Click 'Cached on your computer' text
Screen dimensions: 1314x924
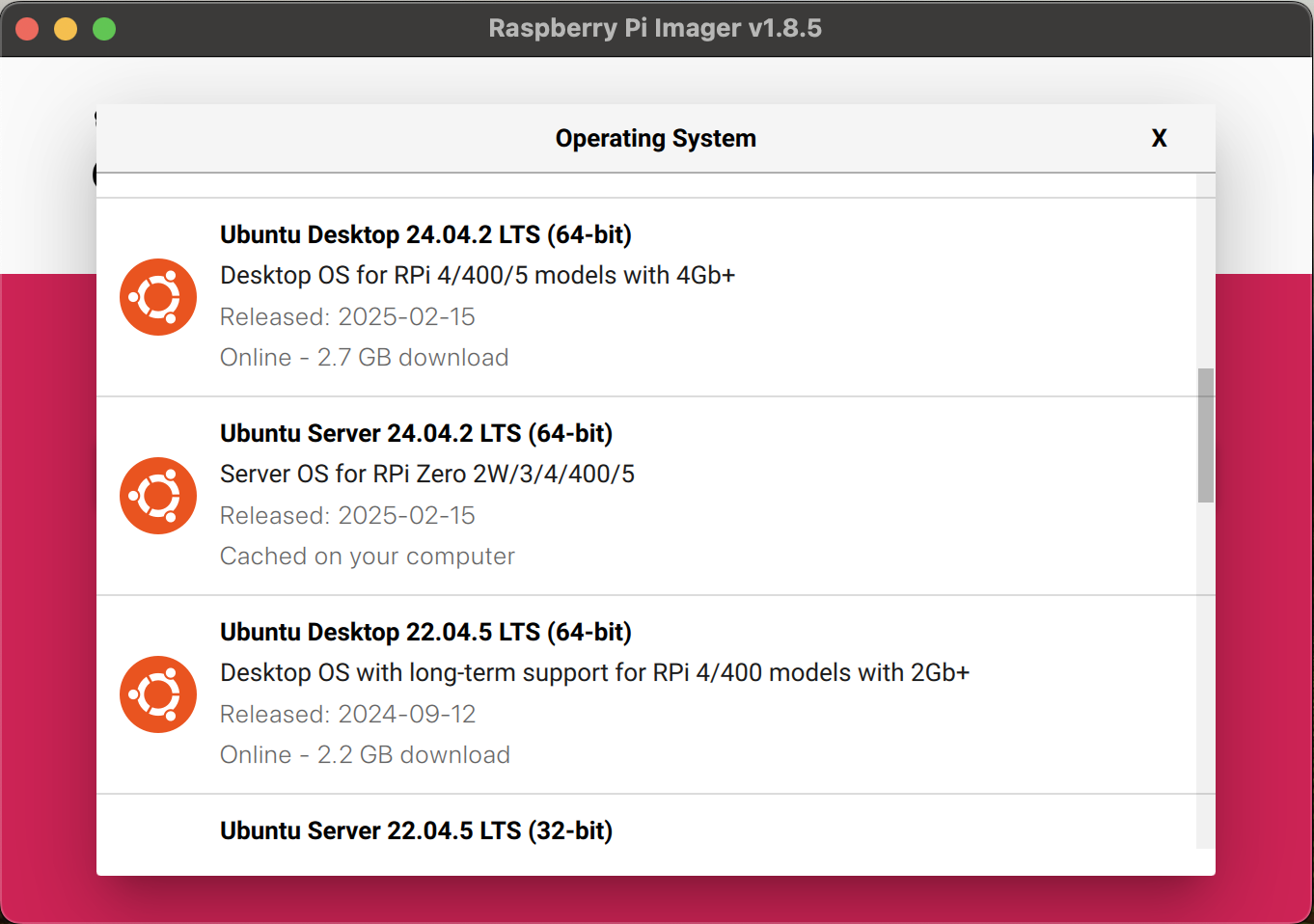[368, 557]
